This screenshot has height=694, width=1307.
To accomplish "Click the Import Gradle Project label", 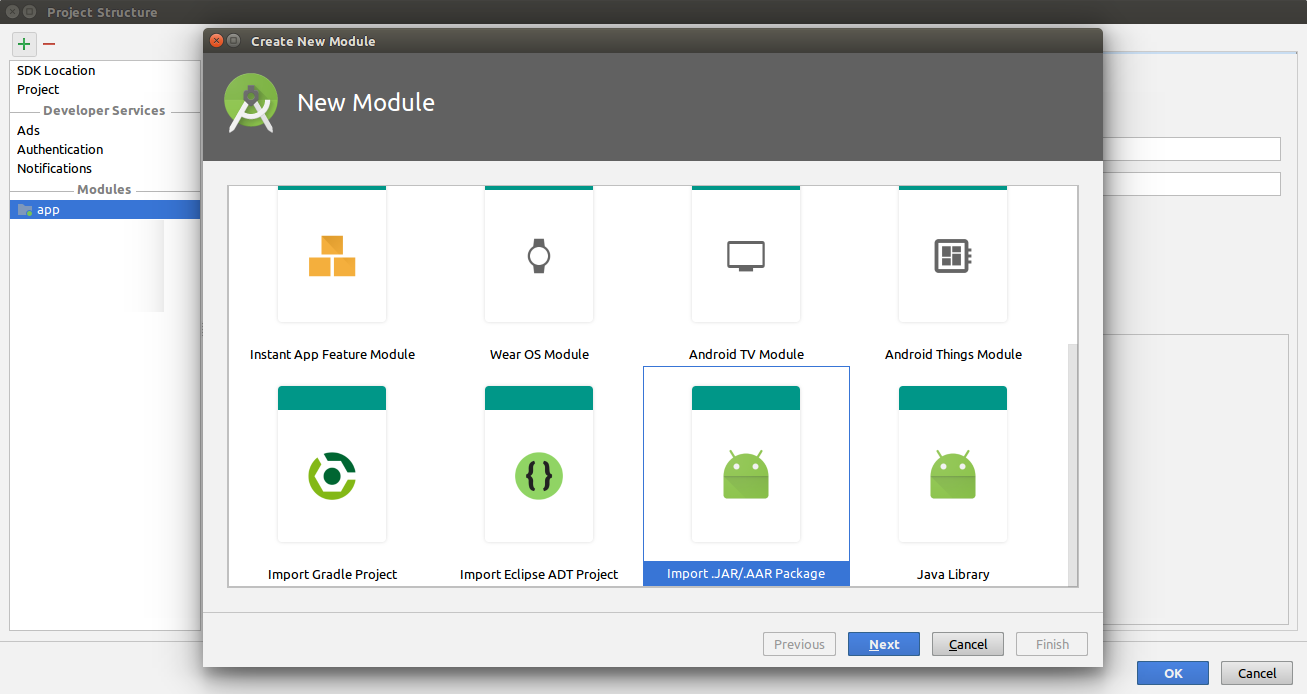I will tap(332, 574).
